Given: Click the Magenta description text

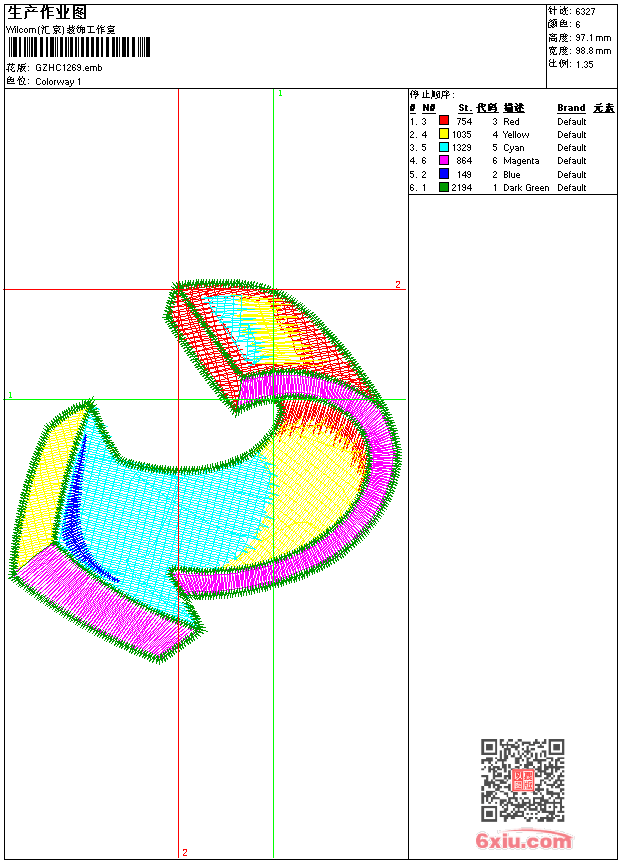Looking at the screenshot, I should (x=521, y=161).
